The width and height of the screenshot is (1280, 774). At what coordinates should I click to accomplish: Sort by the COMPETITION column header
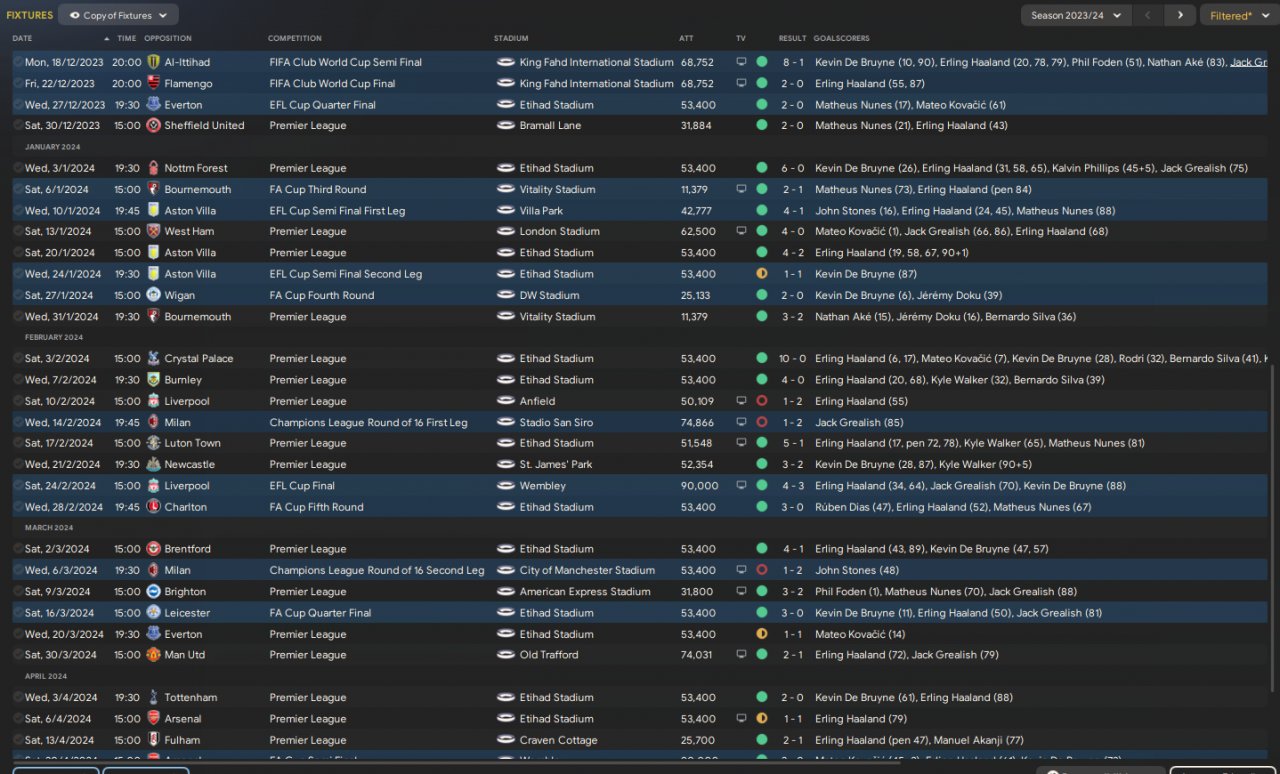pyautogui.click(x=295, y=38)
